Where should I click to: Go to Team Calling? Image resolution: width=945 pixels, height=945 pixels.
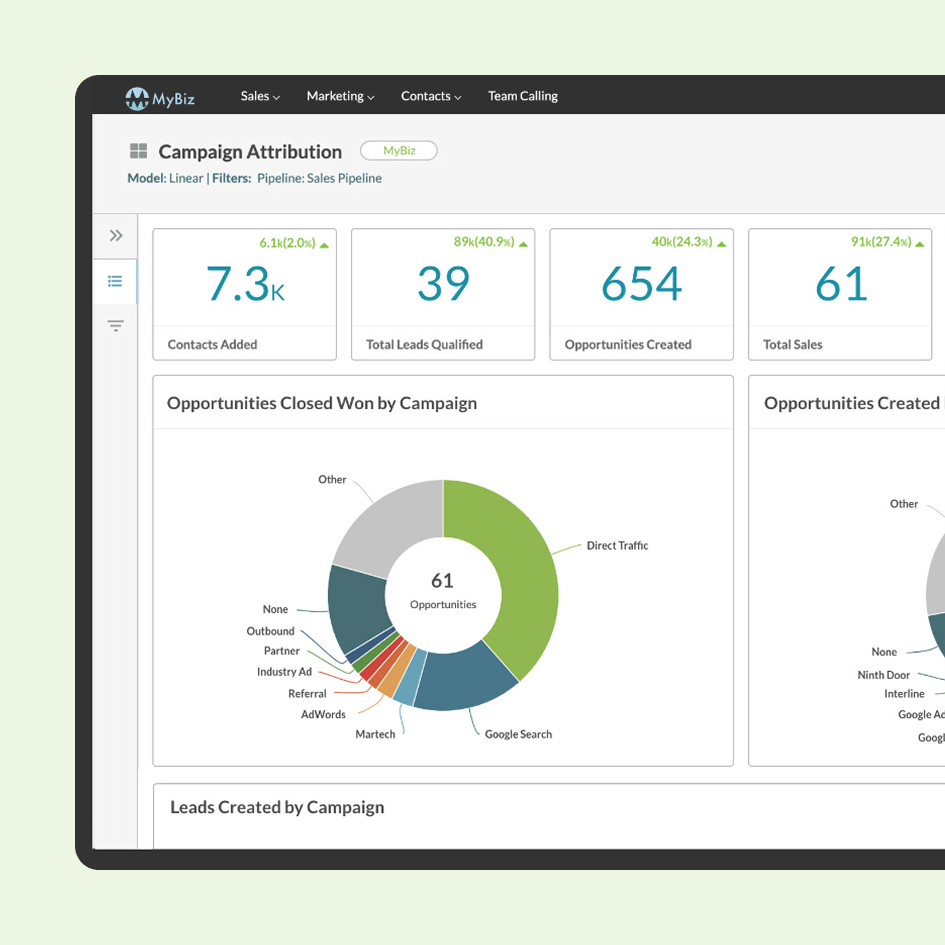(x=522, y=97)
